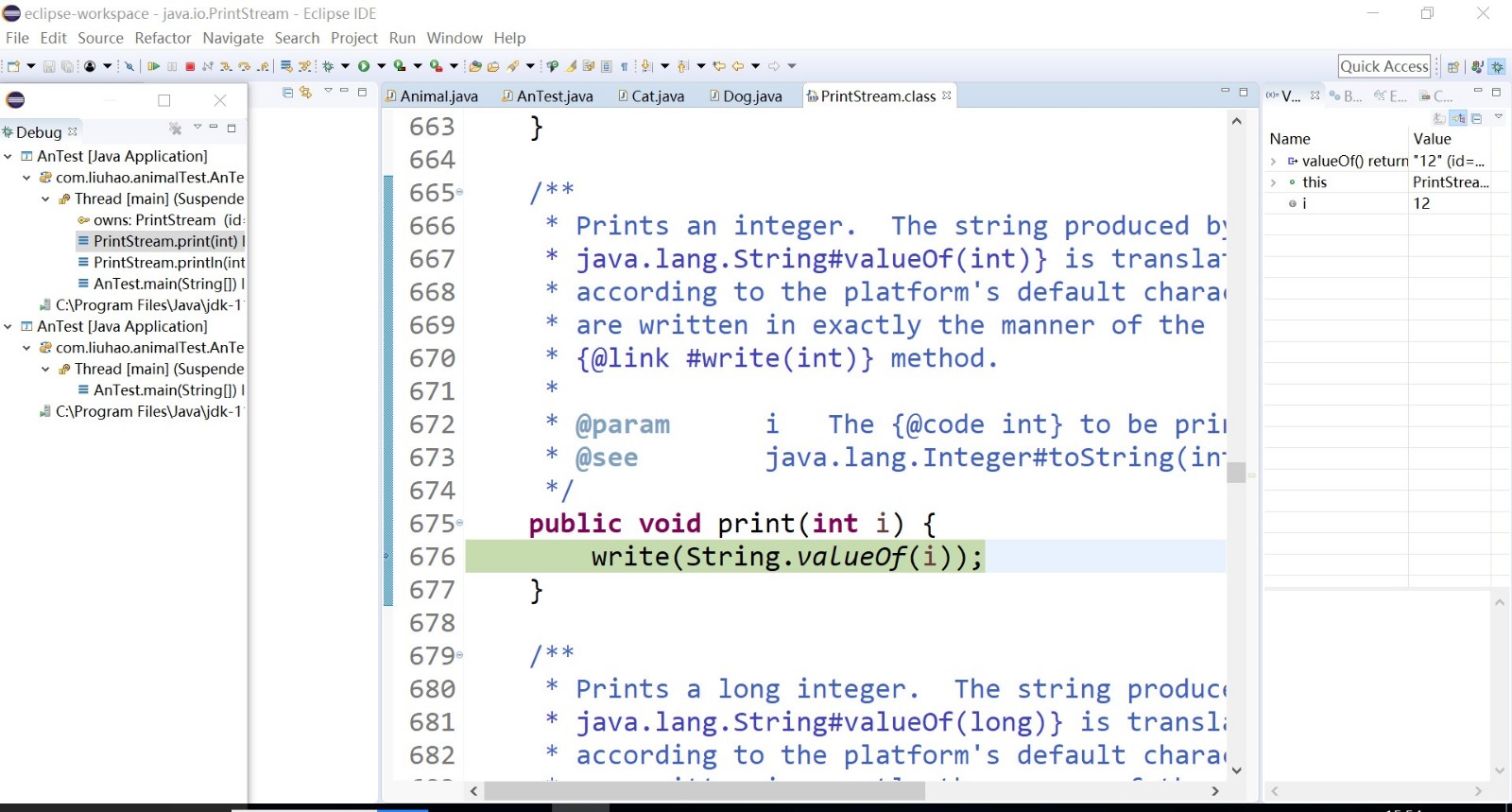Click the Back navigation arrow

[738, 66]
